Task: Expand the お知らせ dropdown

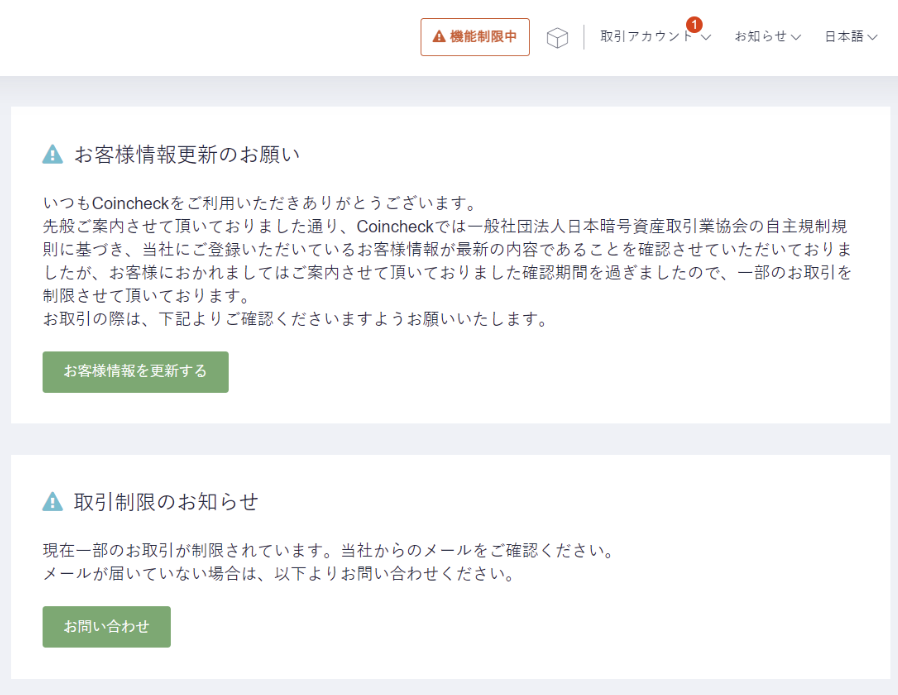Action: tap(767, 37)
